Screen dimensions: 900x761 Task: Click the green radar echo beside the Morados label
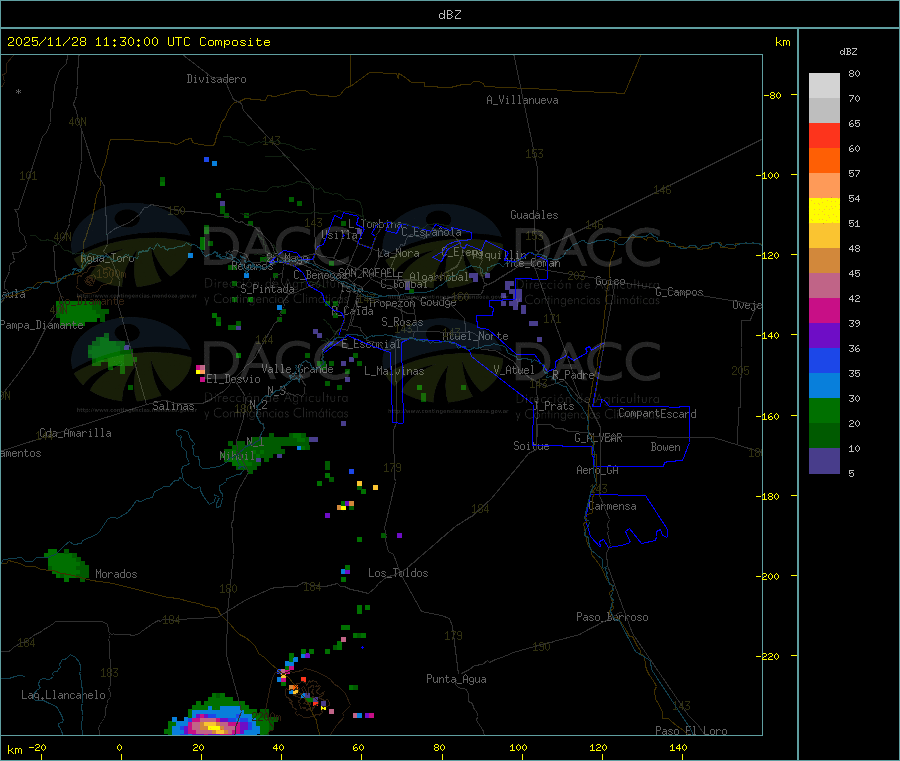(x=67, y=565)
